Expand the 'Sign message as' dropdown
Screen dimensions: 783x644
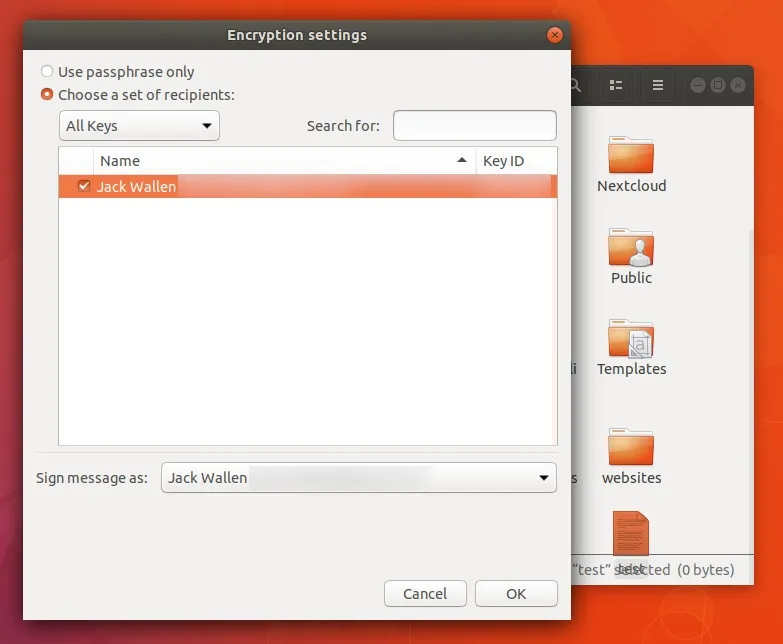pos(358,478)
